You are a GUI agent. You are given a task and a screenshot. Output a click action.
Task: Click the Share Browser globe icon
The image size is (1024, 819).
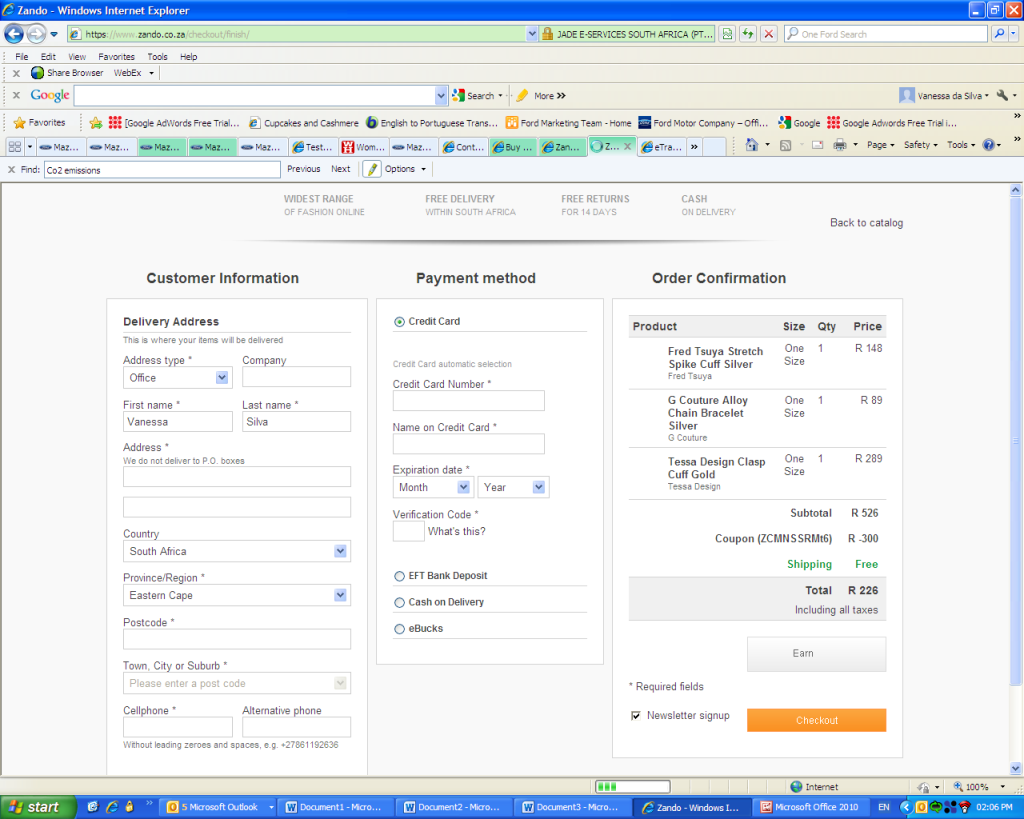pos(38,72)
